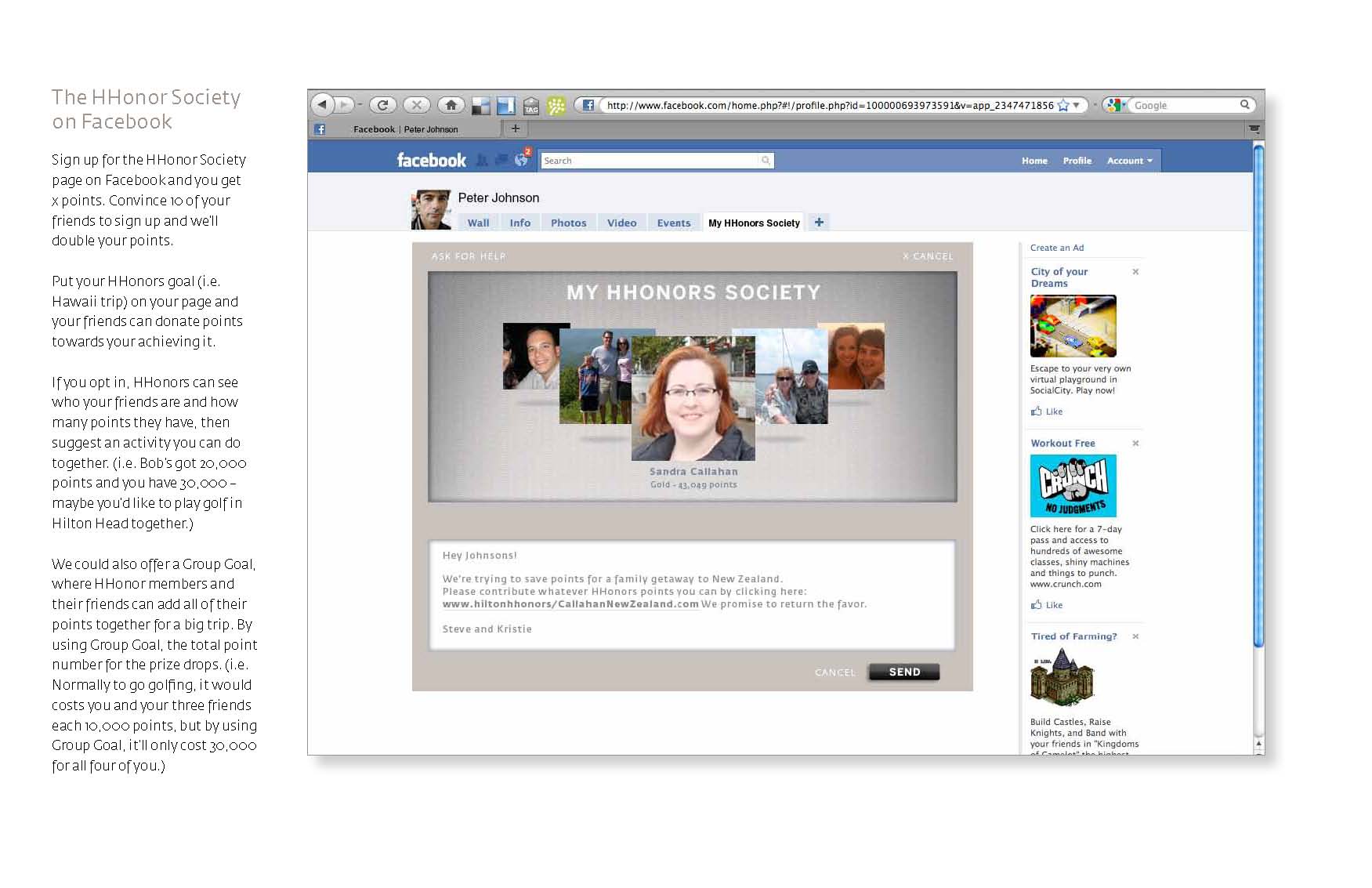Click the castle ad image
The width and height of the screenshot is (1372, 888).
(x=1062, y=677)
